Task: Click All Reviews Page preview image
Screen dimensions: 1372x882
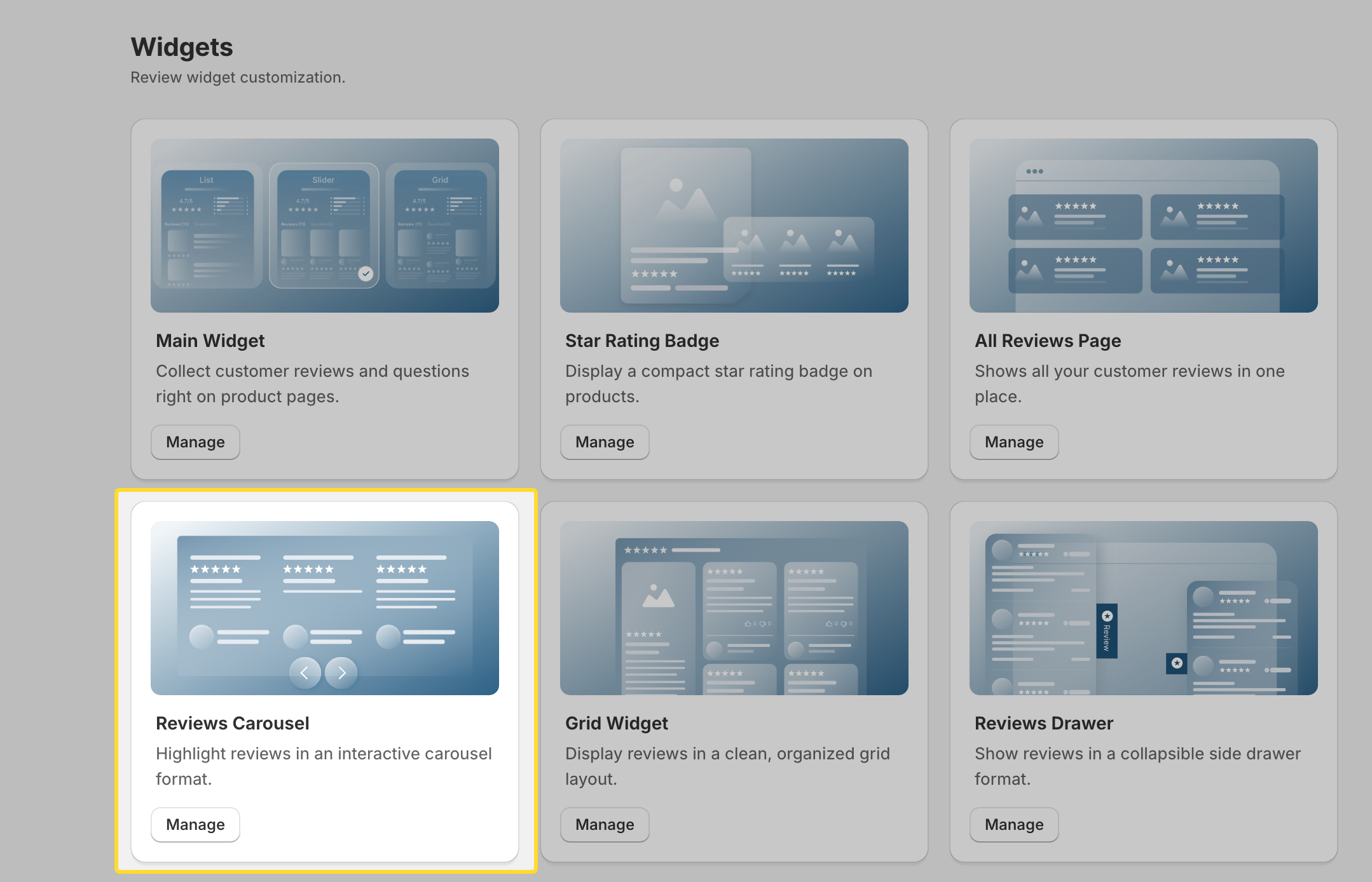Action: click(x=1143, y=226)
